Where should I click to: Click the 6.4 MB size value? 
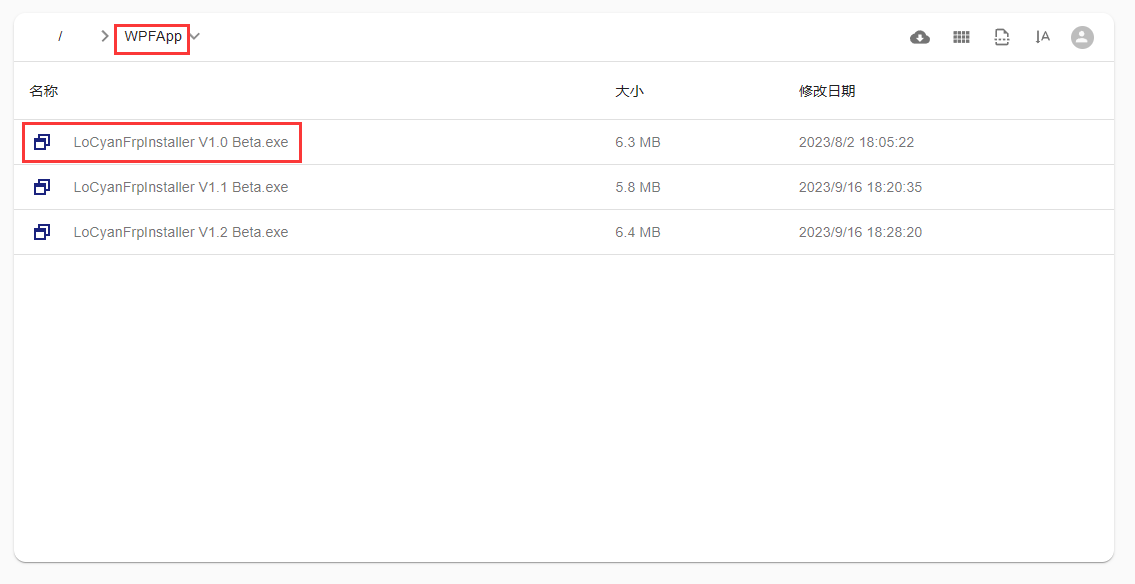[638, 232]
